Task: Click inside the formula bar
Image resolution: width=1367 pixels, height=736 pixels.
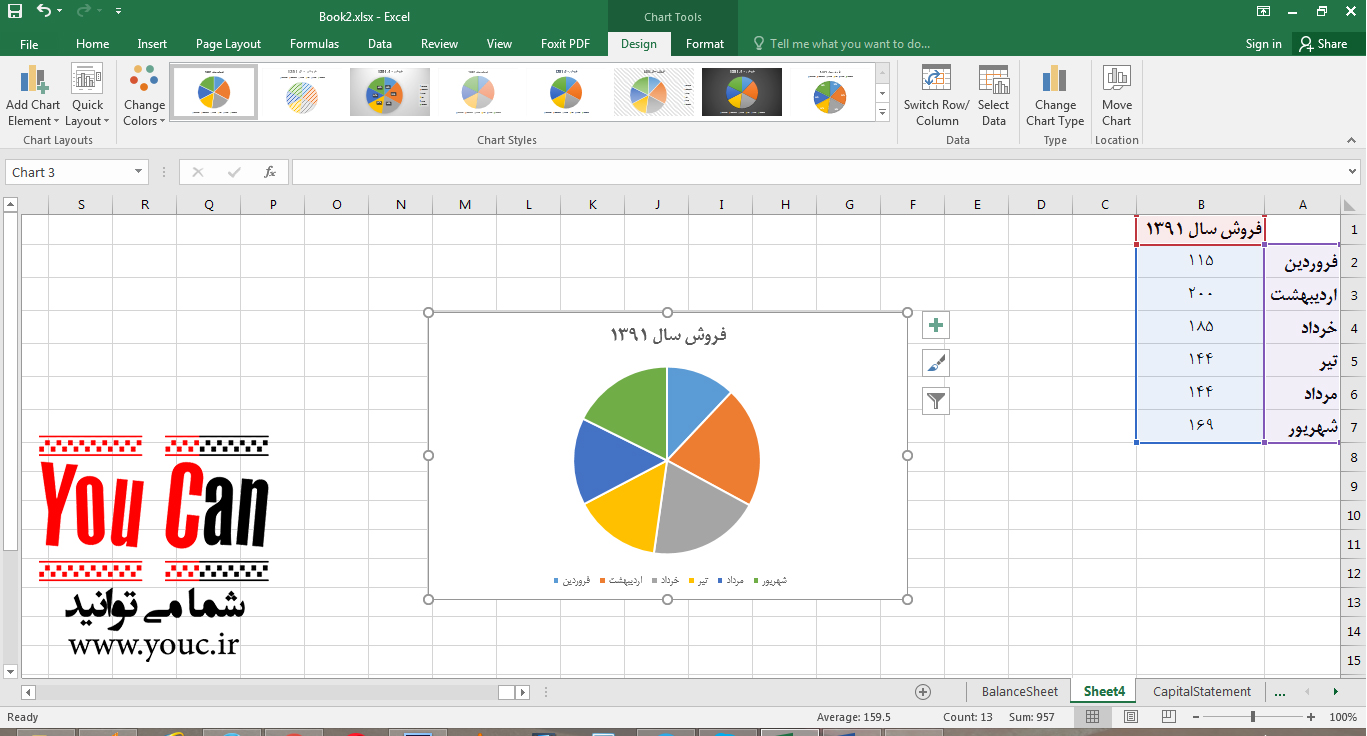Action: (x=818, y=172)
